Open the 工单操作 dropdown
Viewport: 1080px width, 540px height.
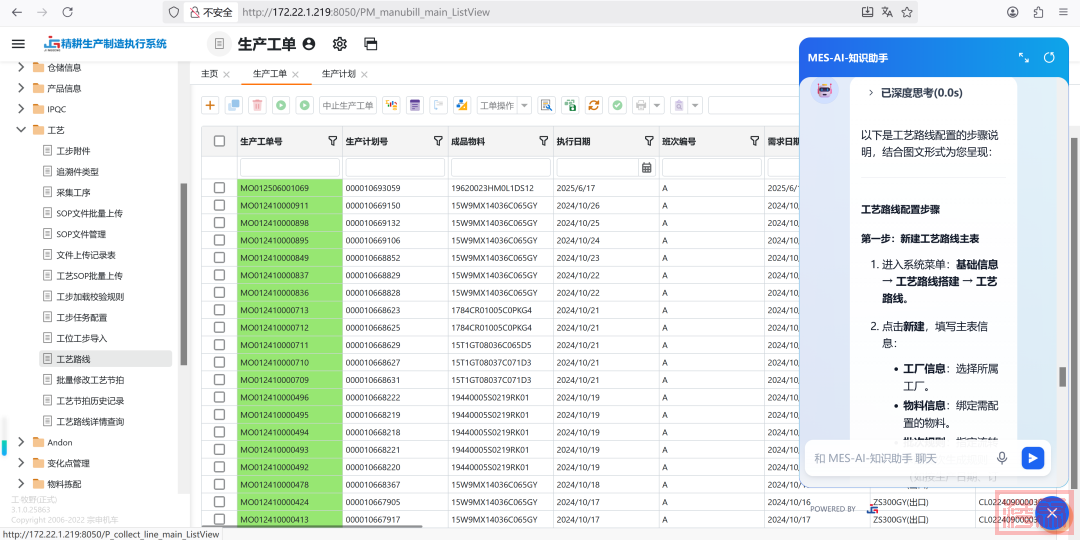click(504, 105)
